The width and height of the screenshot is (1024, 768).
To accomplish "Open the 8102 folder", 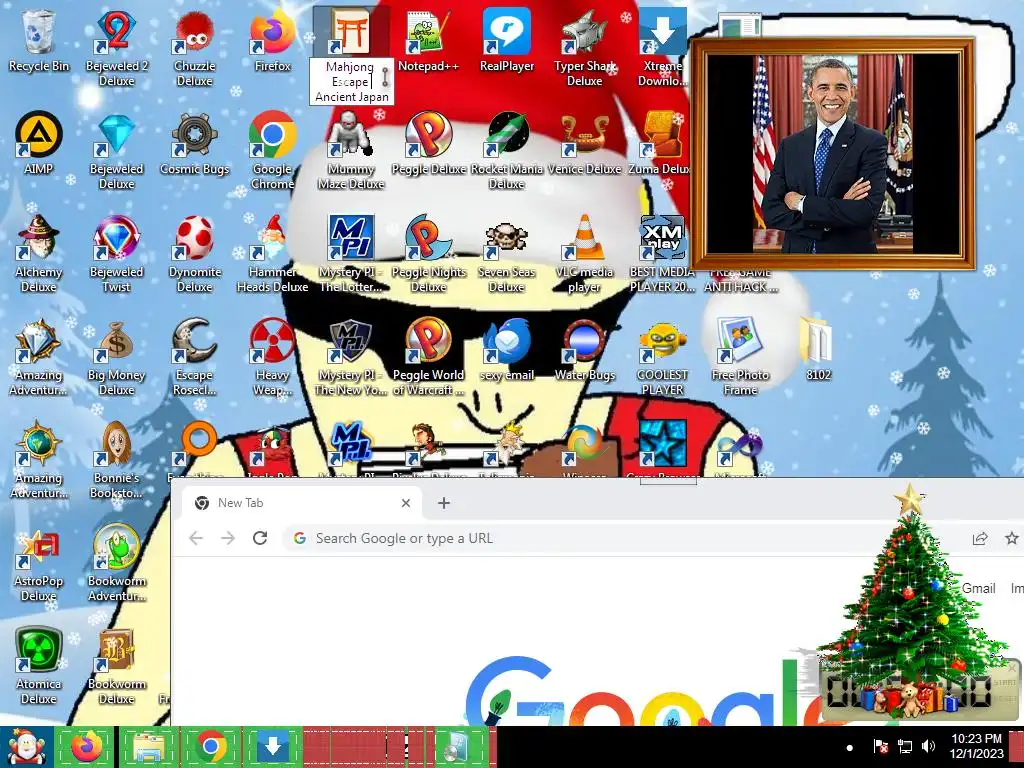I will (818, 350).
